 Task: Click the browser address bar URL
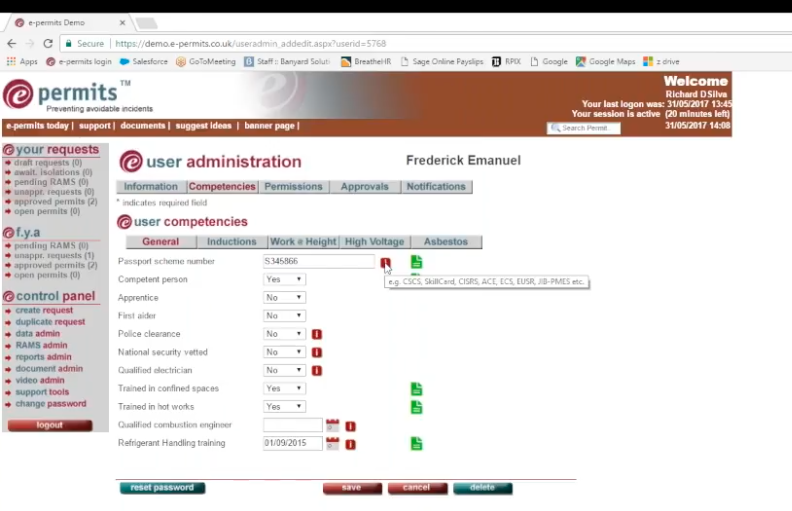pyautogui.click(x=251, y=43)
